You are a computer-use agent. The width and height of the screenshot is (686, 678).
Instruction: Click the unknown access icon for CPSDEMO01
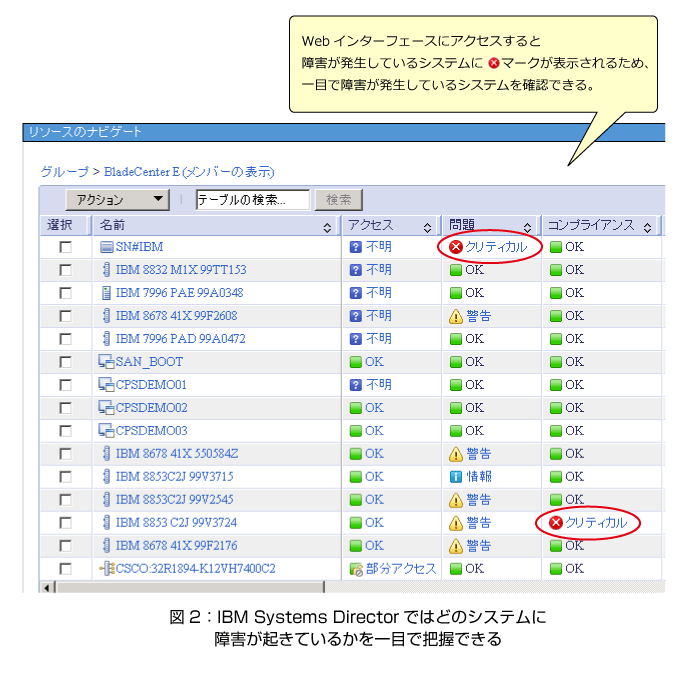pos(356,385)
